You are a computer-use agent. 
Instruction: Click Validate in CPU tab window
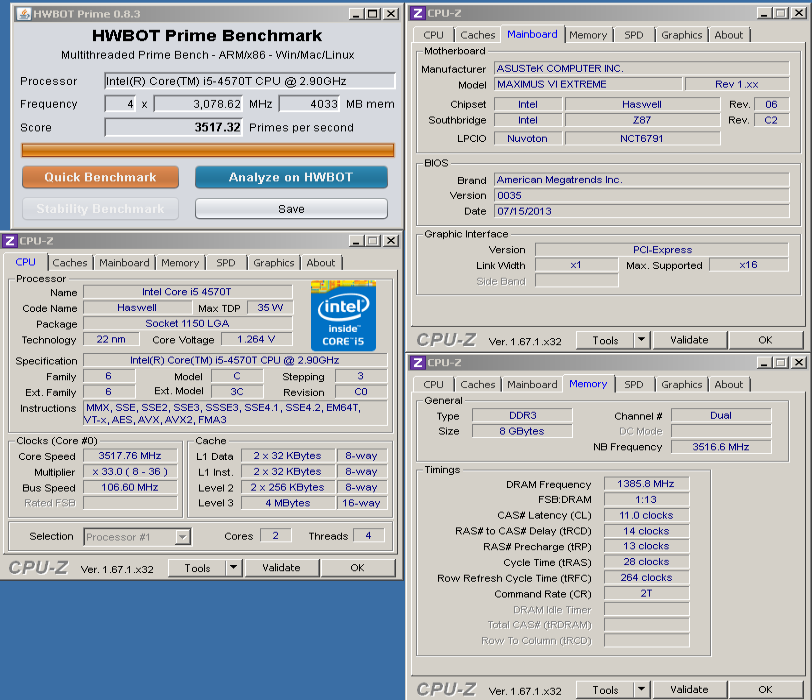tap(281, 568)
